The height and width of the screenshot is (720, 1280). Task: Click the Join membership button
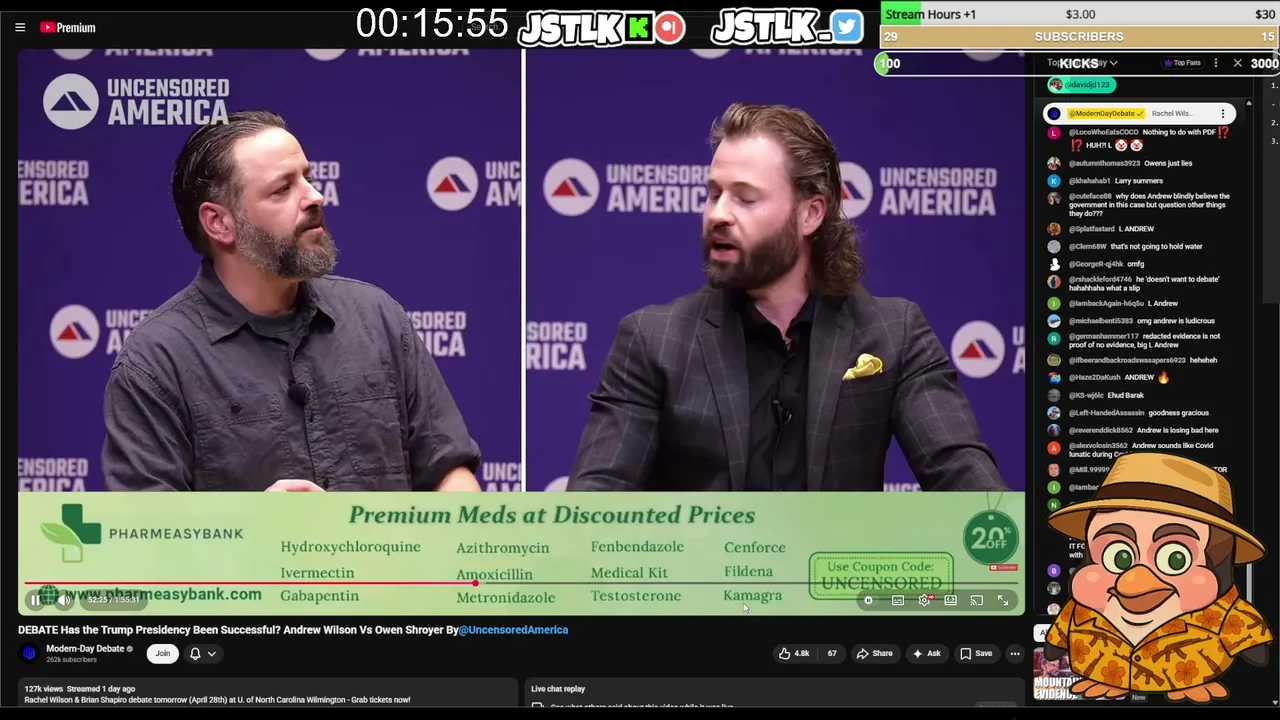tap(162, 653)
